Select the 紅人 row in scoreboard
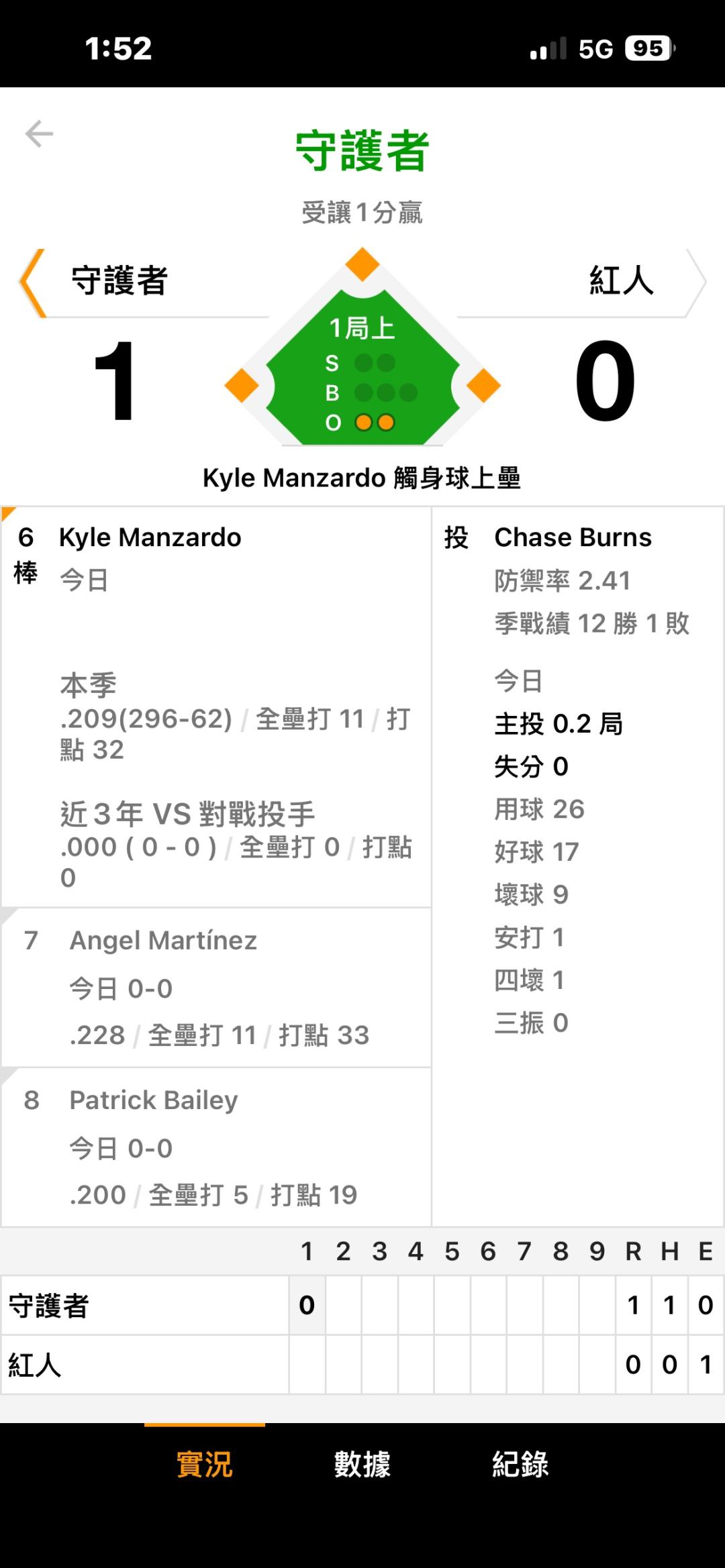 362,1365
